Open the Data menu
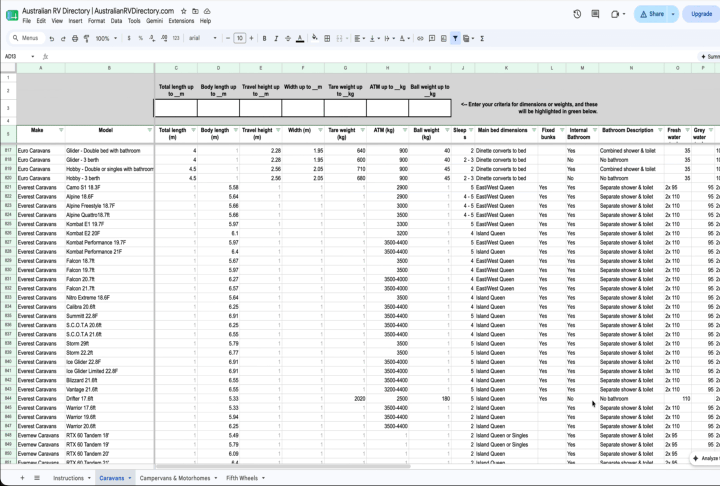720x486 pixels. (116, 21)
